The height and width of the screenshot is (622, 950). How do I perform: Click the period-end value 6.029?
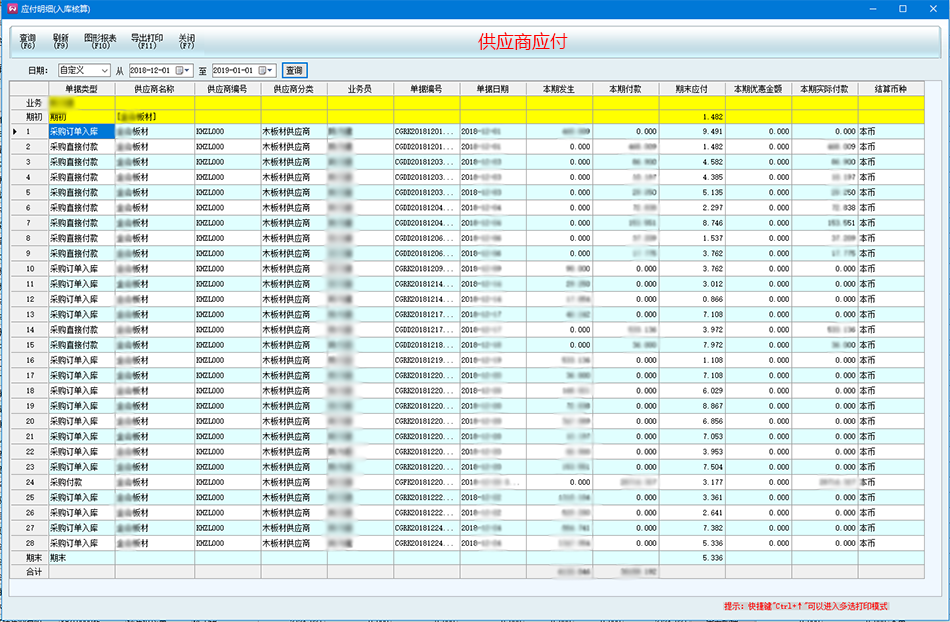click(x=713, y=391)
